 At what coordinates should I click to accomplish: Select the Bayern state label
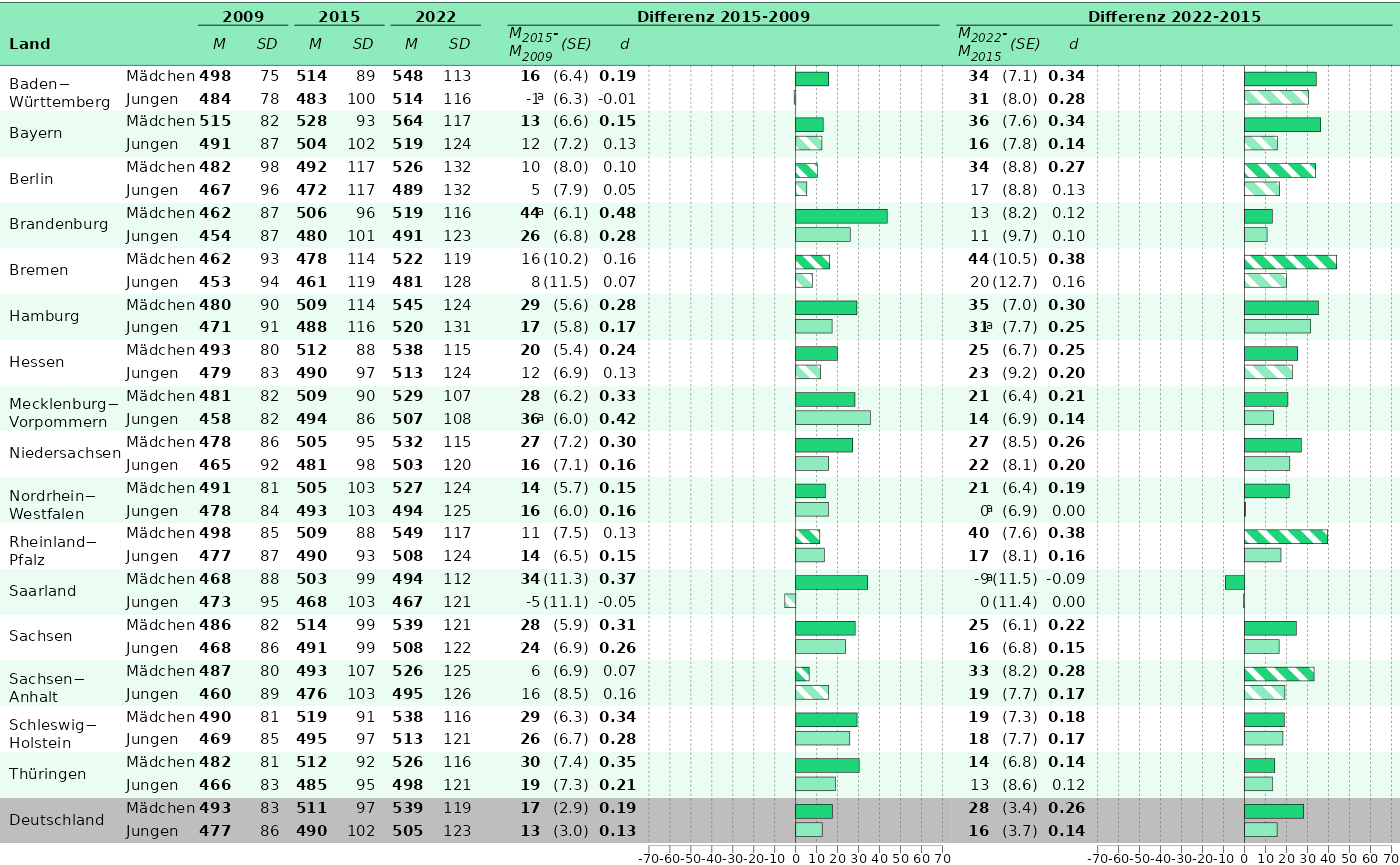(36, 133)
